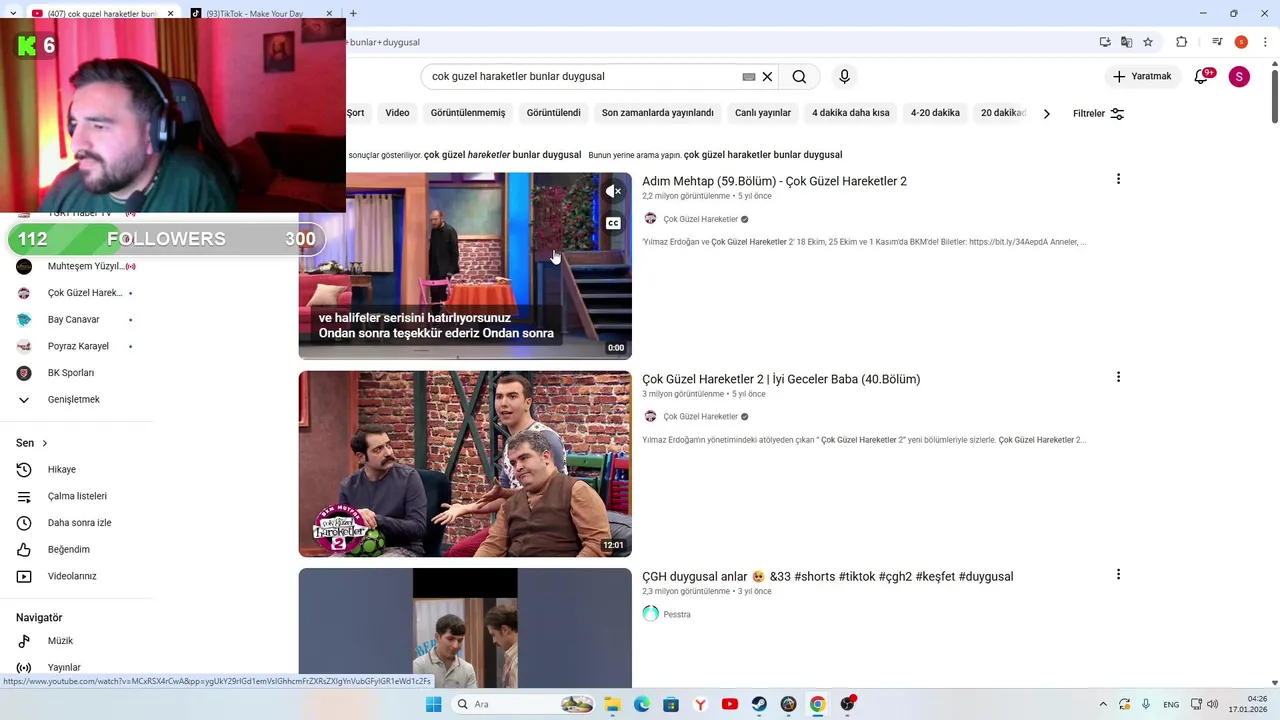Clear the search query with the X

click(767, 77)
